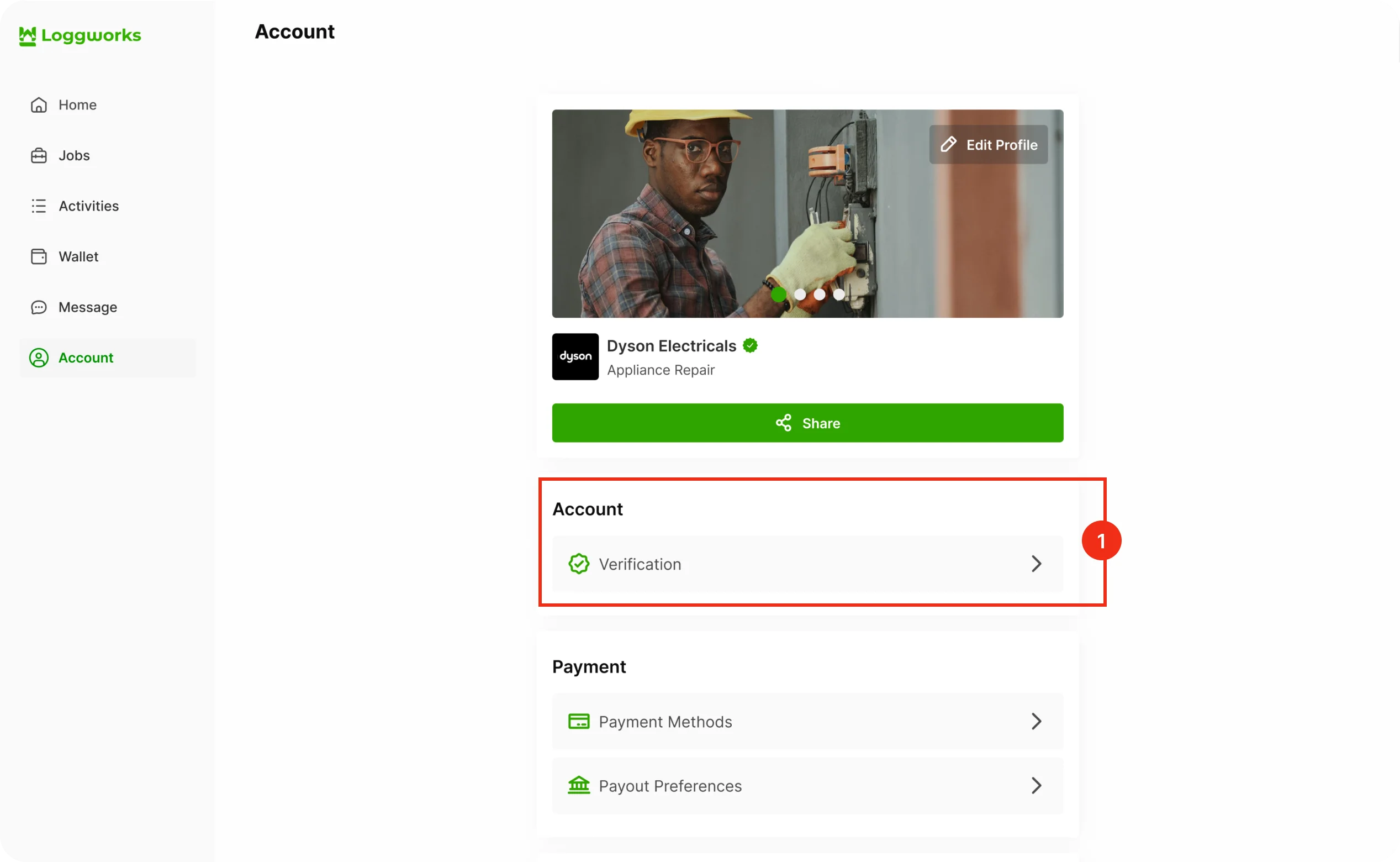Click the green Share button

[807, 423]
